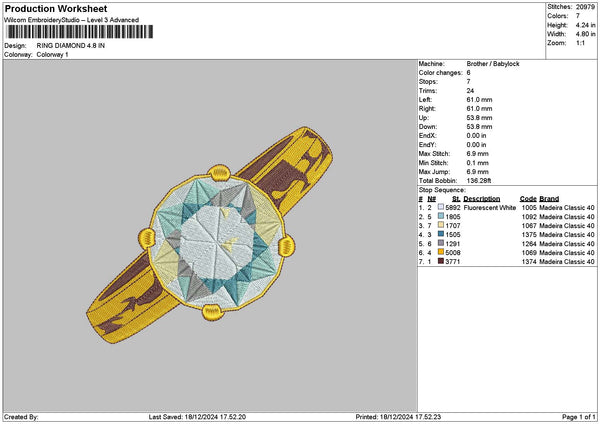
Task: Click the Total Bobbin value '136.28ft'
Action: 479,181
